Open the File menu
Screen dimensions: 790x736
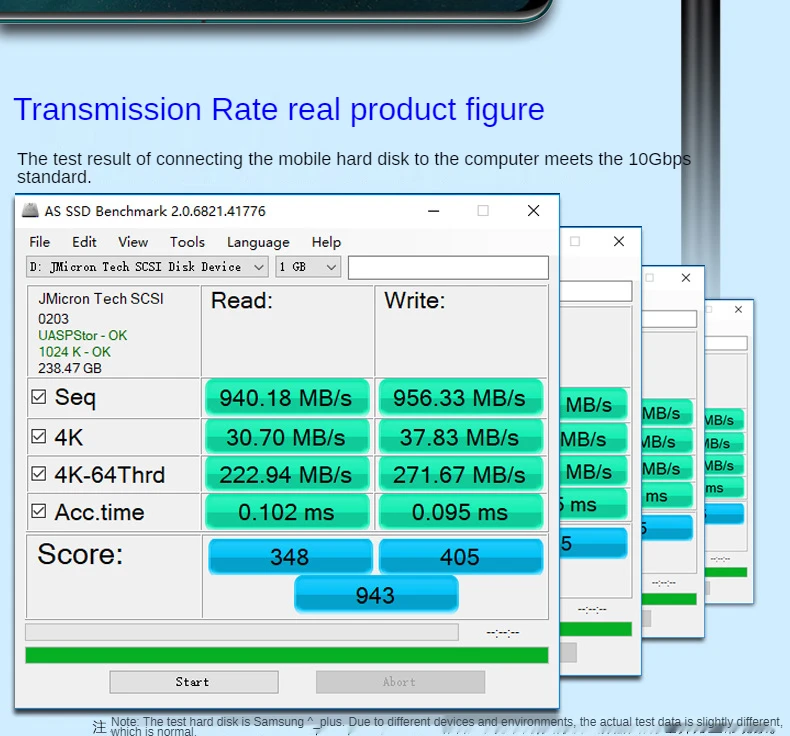click(x=40, y=242)
